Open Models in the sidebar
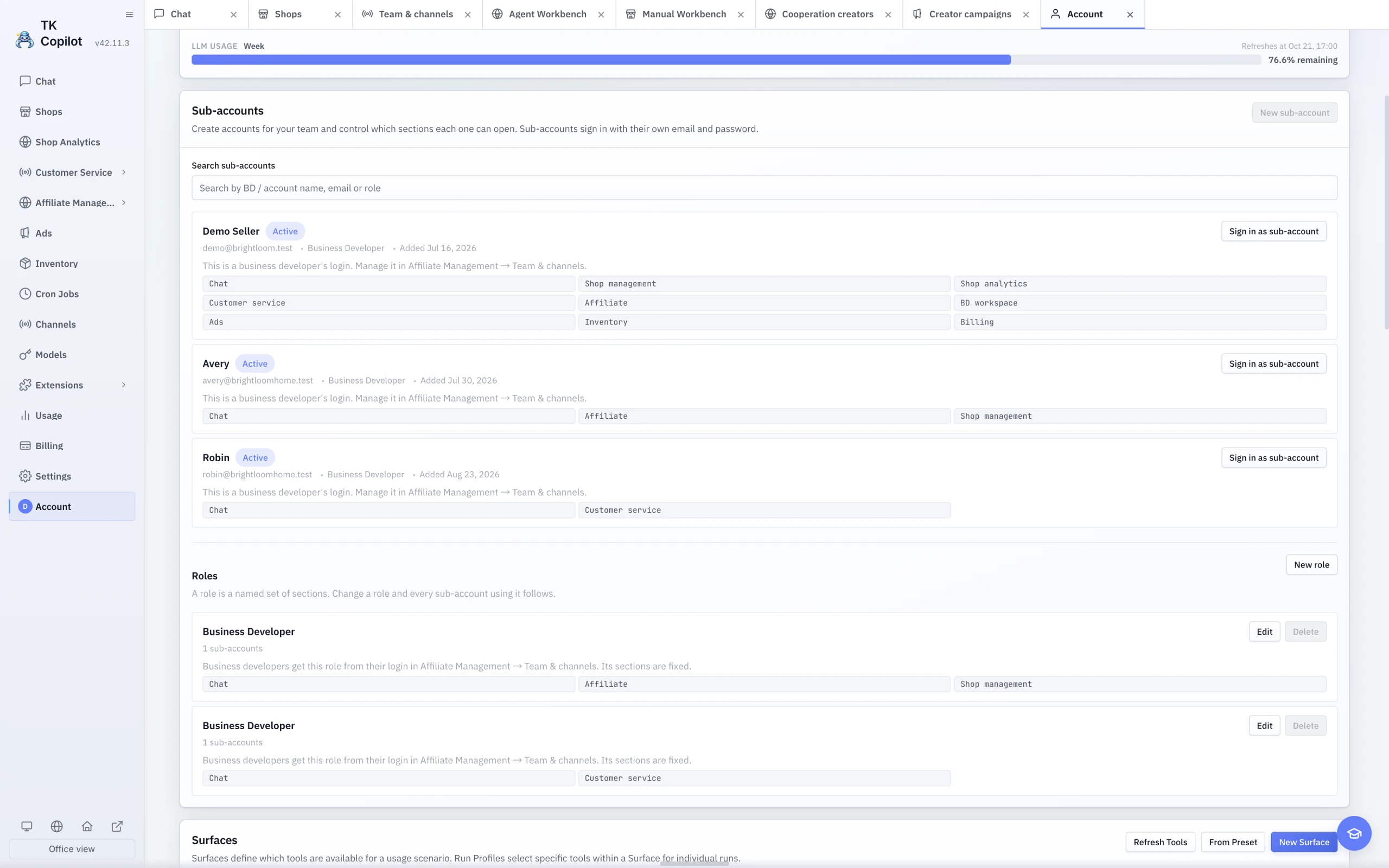The height and width of the screenshot is (868, 1389). pyautogui.click(x=72, y=355)
